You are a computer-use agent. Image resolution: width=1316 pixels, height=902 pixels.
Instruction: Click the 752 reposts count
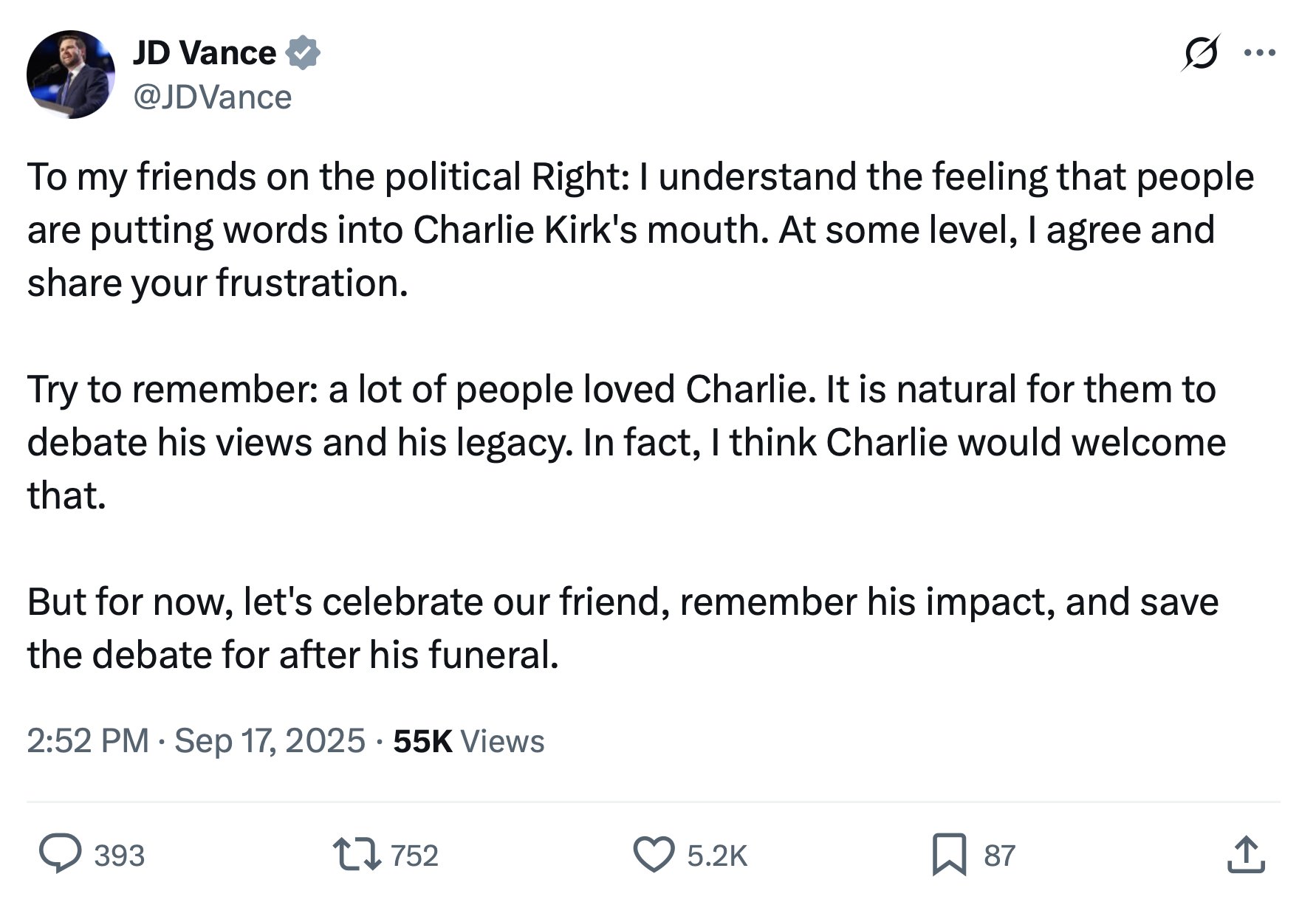[414, 855]
